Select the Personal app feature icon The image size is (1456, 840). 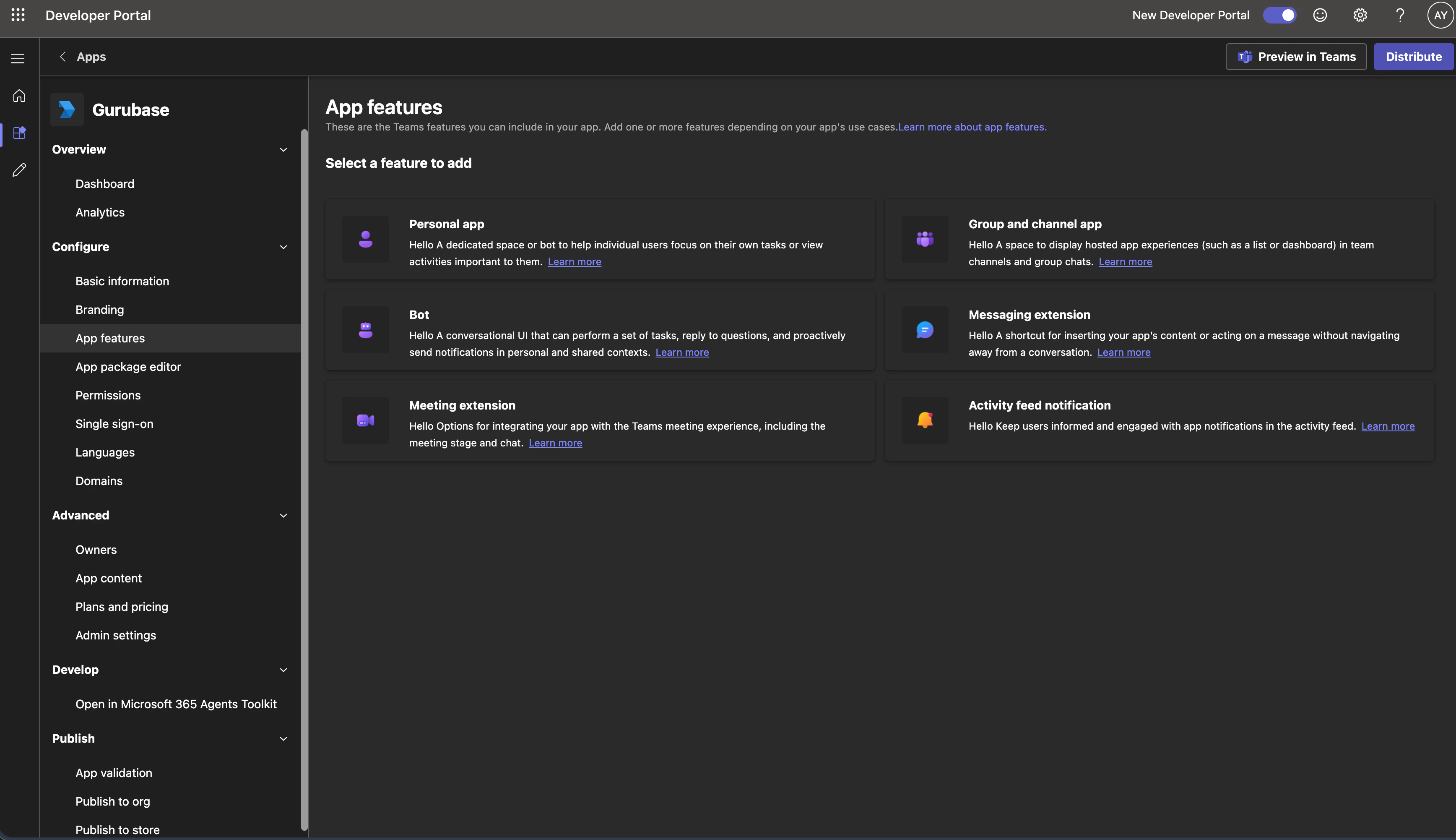click(x=366, y=239)
